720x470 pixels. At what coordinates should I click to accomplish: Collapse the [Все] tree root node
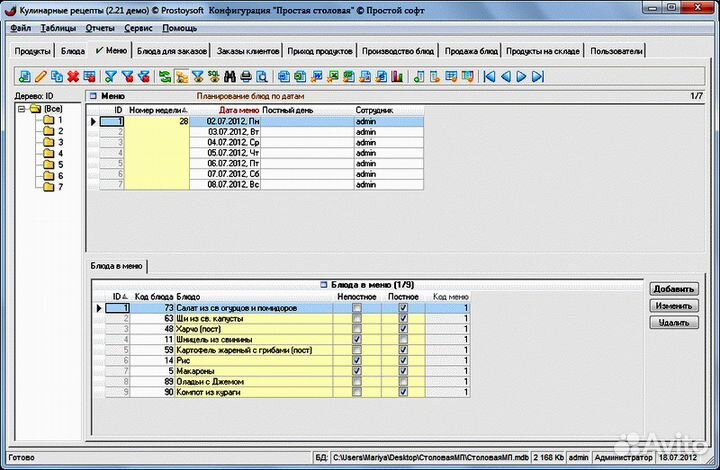[22, 108]
